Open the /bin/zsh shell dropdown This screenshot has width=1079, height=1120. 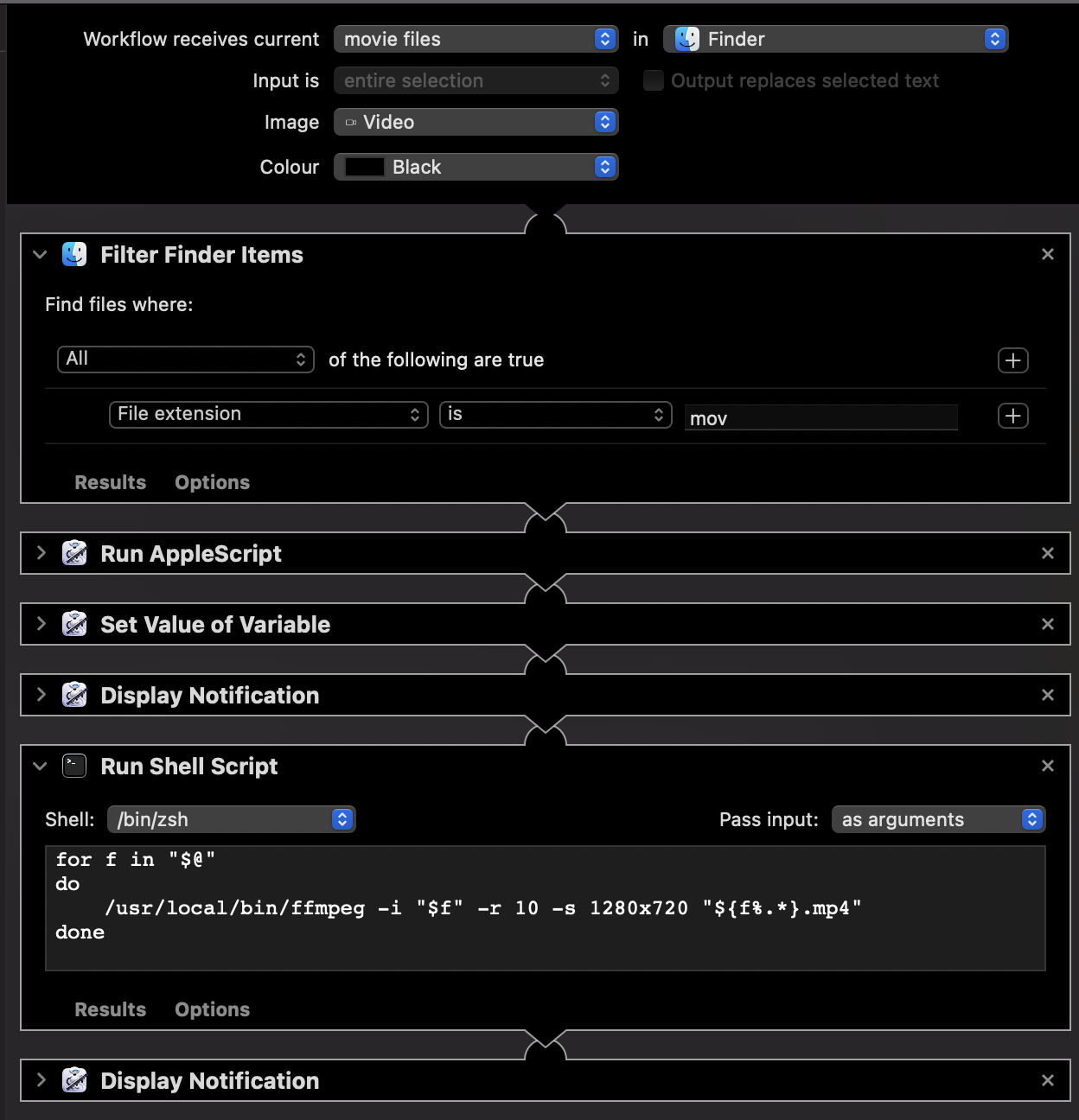[x=232, y=819]
